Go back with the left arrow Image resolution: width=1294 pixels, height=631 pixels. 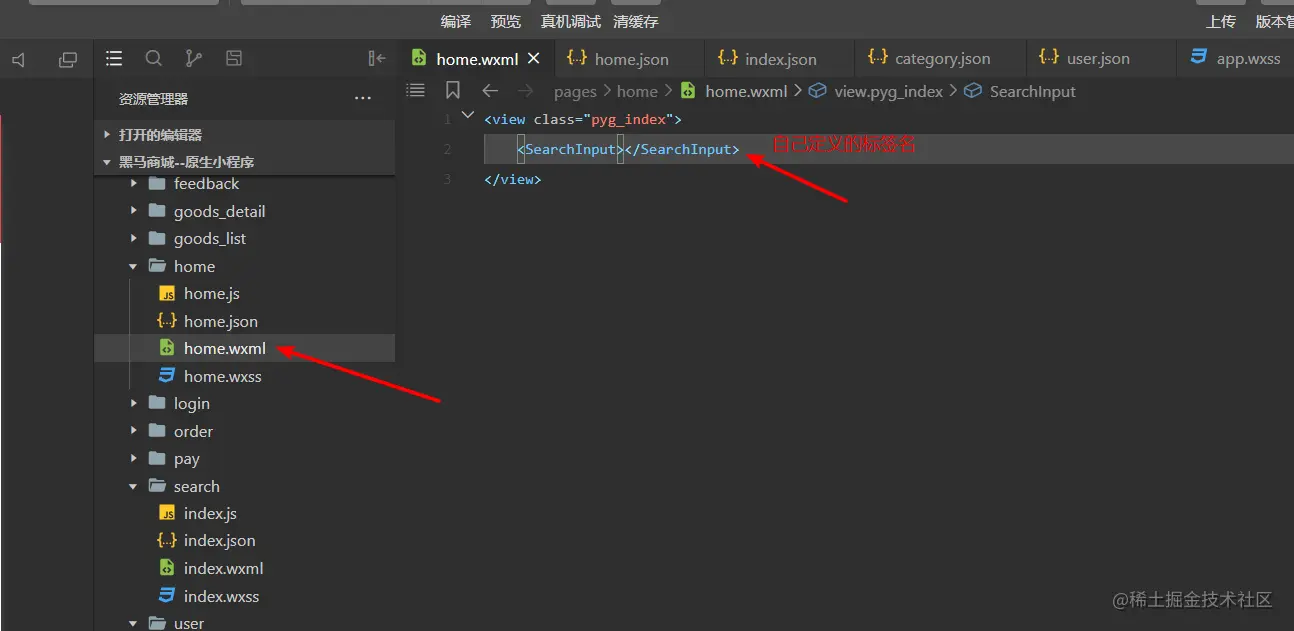(x=490, y=91)
